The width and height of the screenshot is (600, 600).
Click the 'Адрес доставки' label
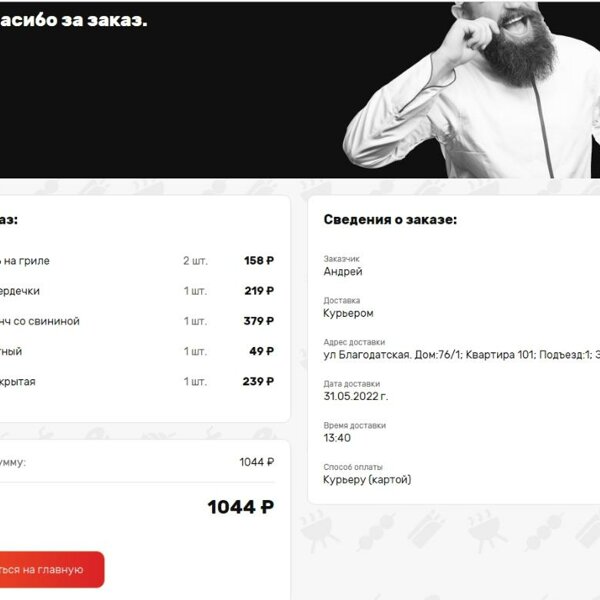354,342
